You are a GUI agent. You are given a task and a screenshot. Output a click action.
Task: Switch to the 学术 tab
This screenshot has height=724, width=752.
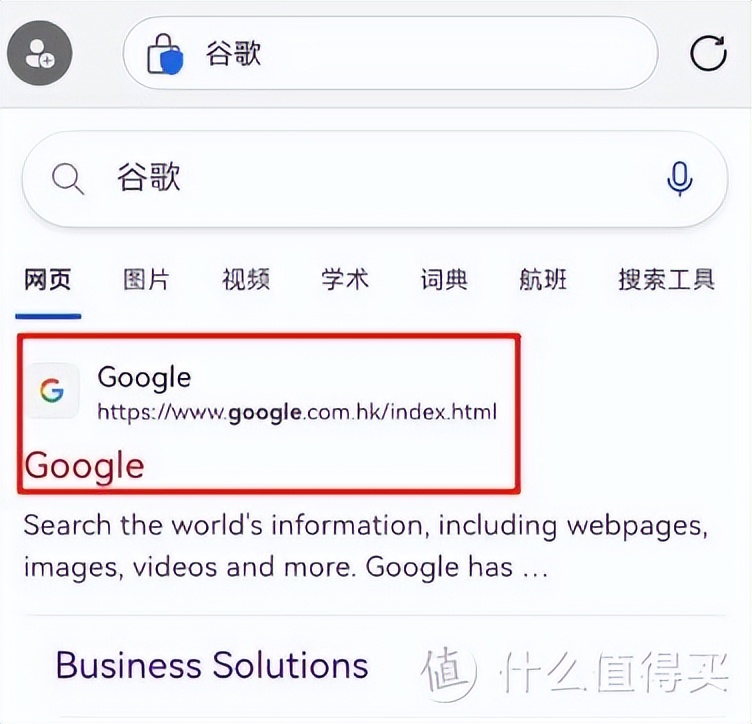coord(345,280)
